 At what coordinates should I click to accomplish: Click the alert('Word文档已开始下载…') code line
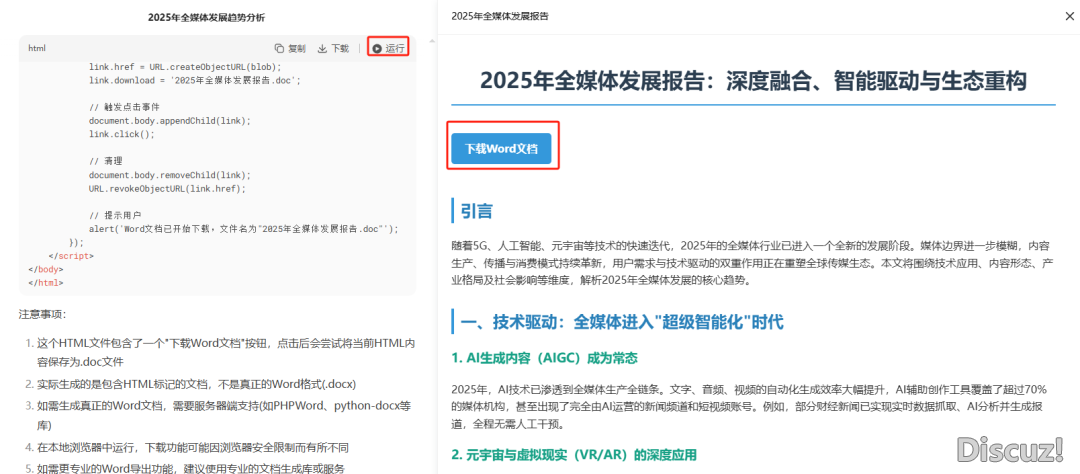click(244, 229)
